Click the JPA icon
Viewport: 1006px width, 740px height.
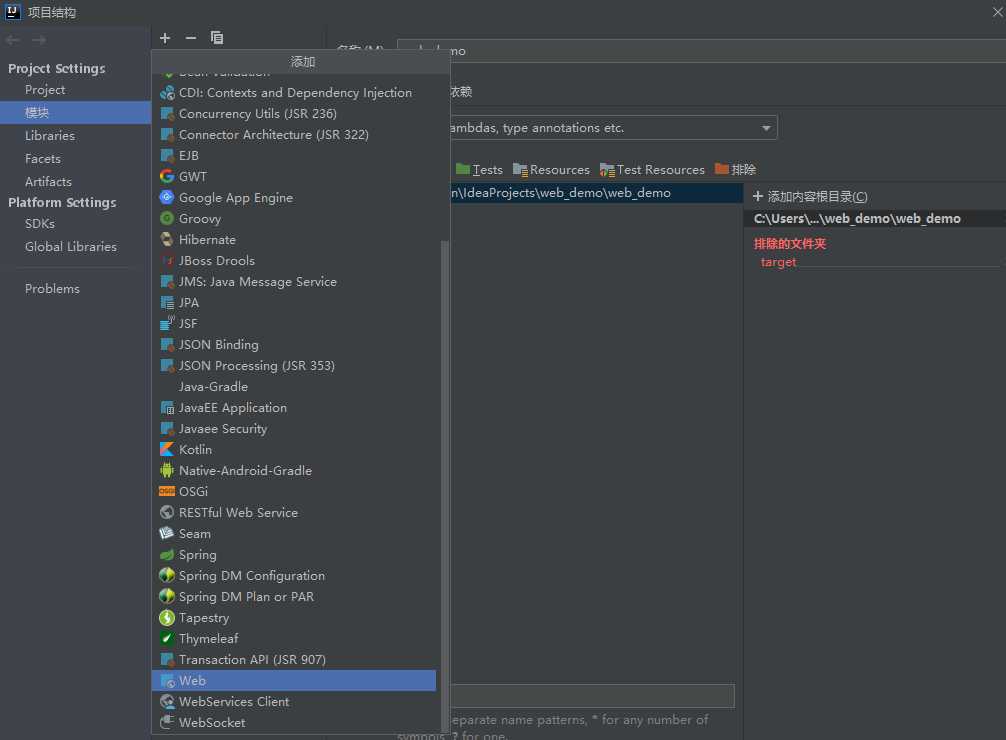pos(167,302)
